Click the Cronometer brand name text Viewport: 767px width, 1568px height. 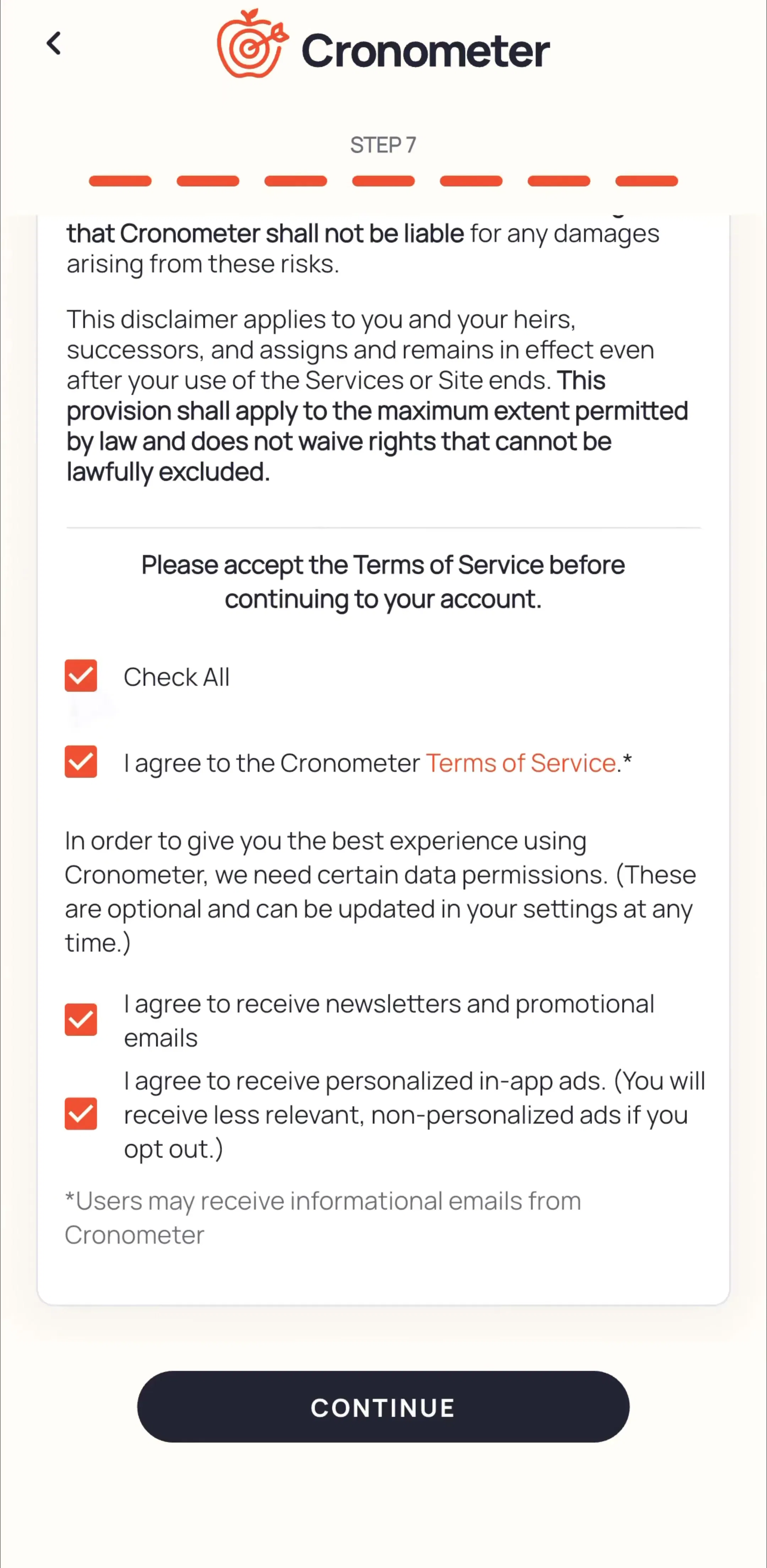coord(426,50)
